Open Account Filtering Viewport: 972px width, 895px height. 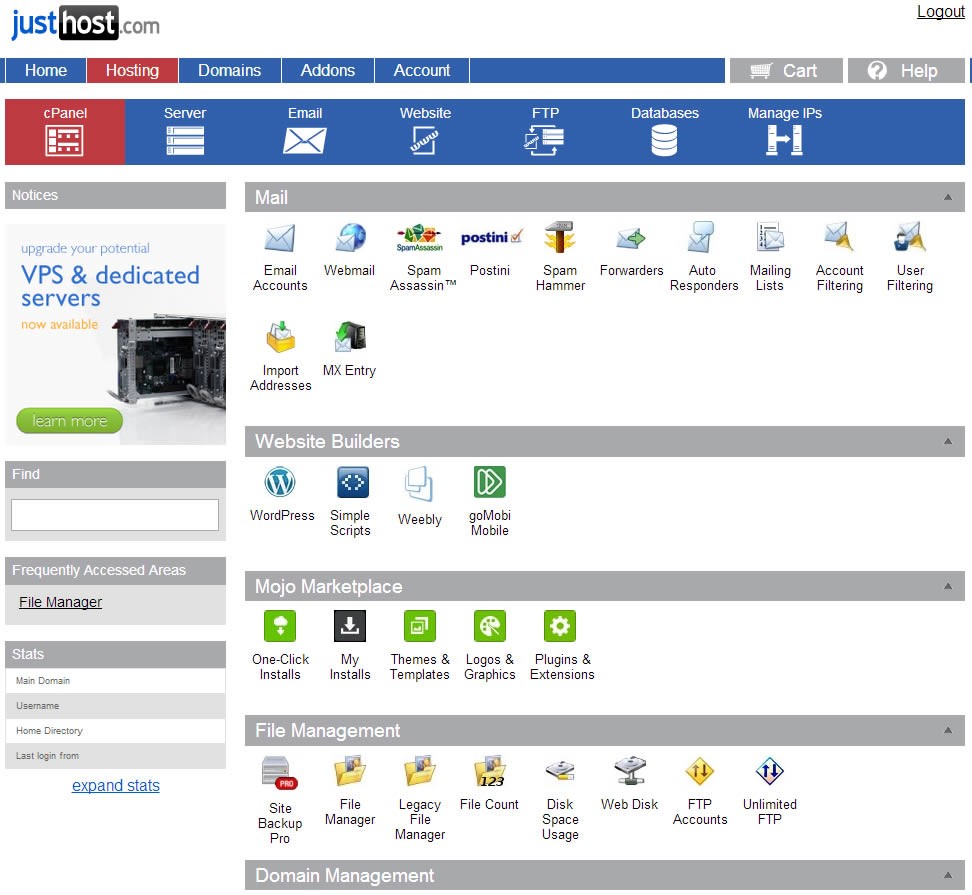coord(839,237)
